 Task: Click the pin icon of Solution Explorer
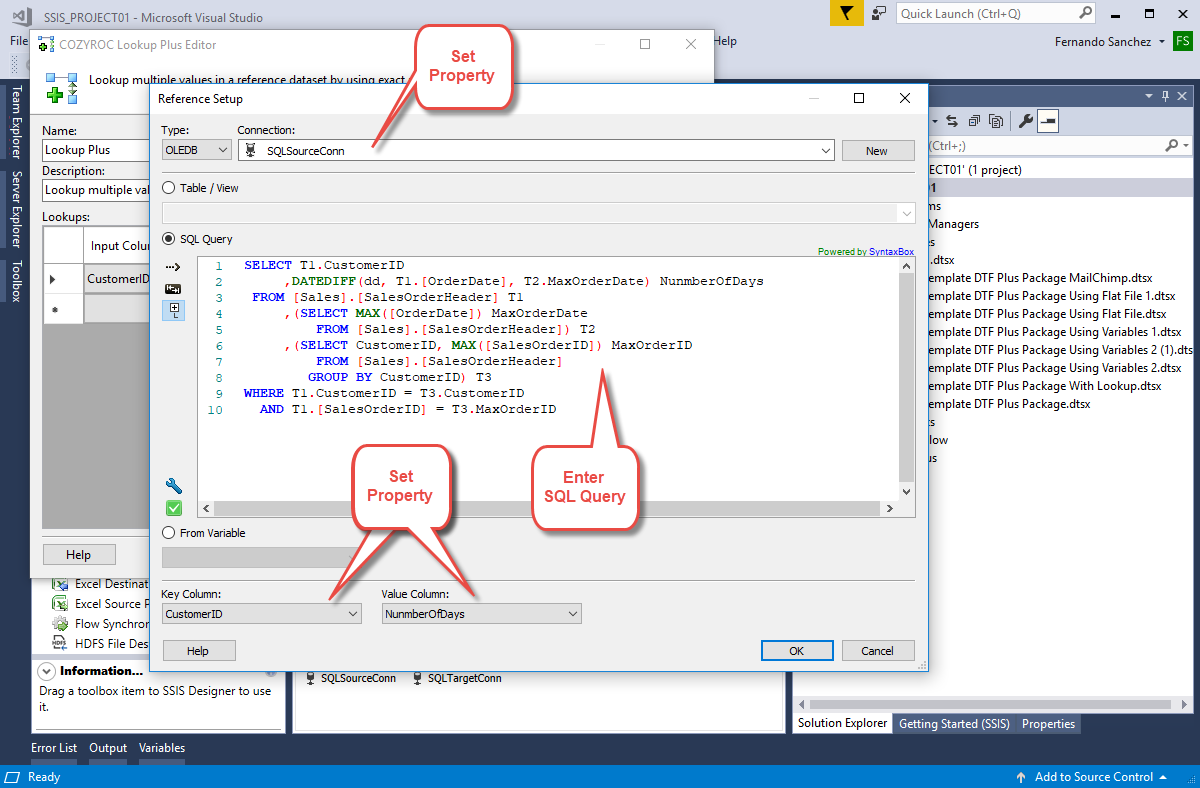point(1164,95)
